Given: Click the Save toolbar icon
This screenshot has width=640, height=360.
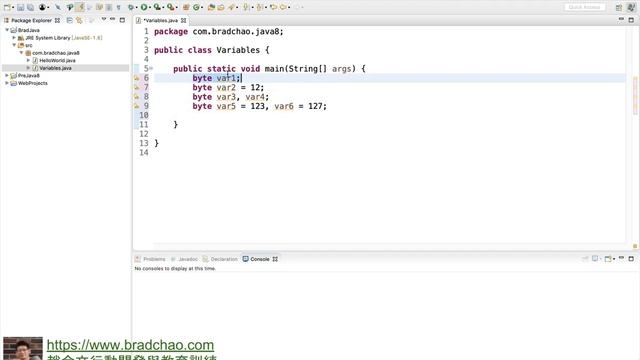Looking at the screenshot, I should point(20,7).
